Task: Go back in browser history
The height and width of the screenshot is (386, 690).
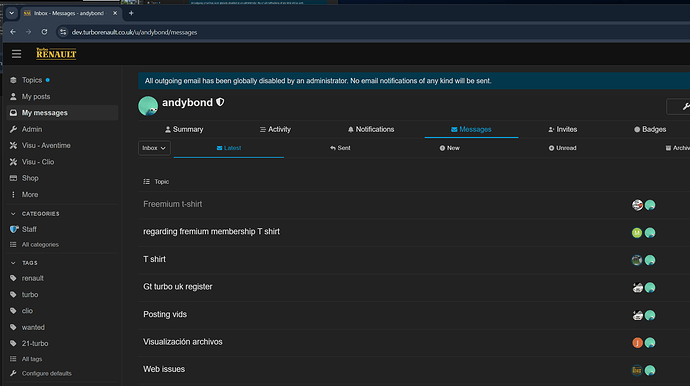Action: point(13,32)
